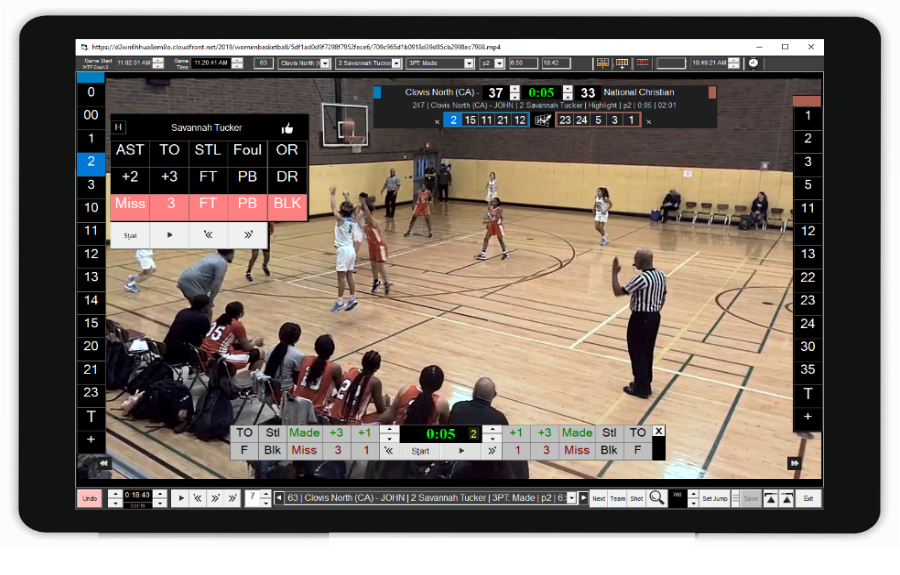Click pink BLK in Savannah Tucker panel
Image resolution: width=900 pixels, height=575 pixels.
(x=287, y=204)
